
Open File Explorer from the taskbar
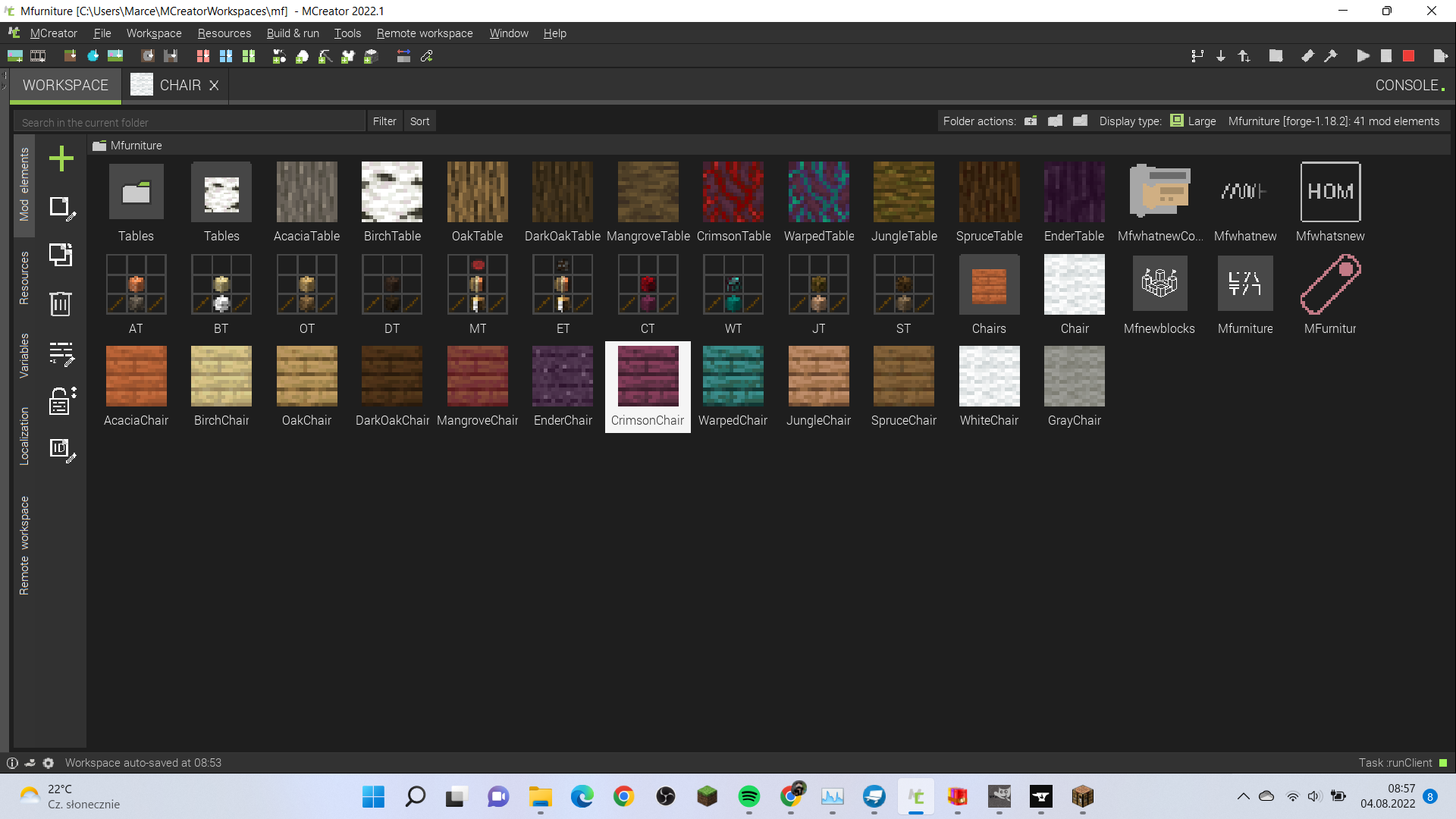[541, 796]
